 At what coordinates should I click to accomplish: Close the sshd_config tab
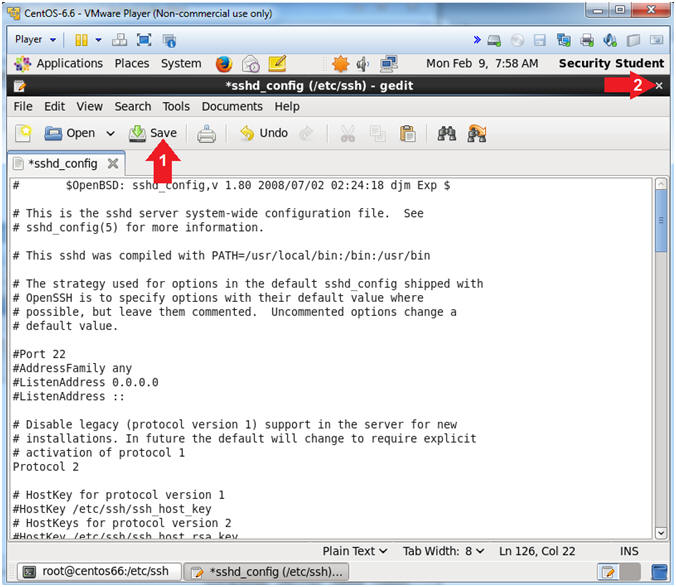(113, 164)
